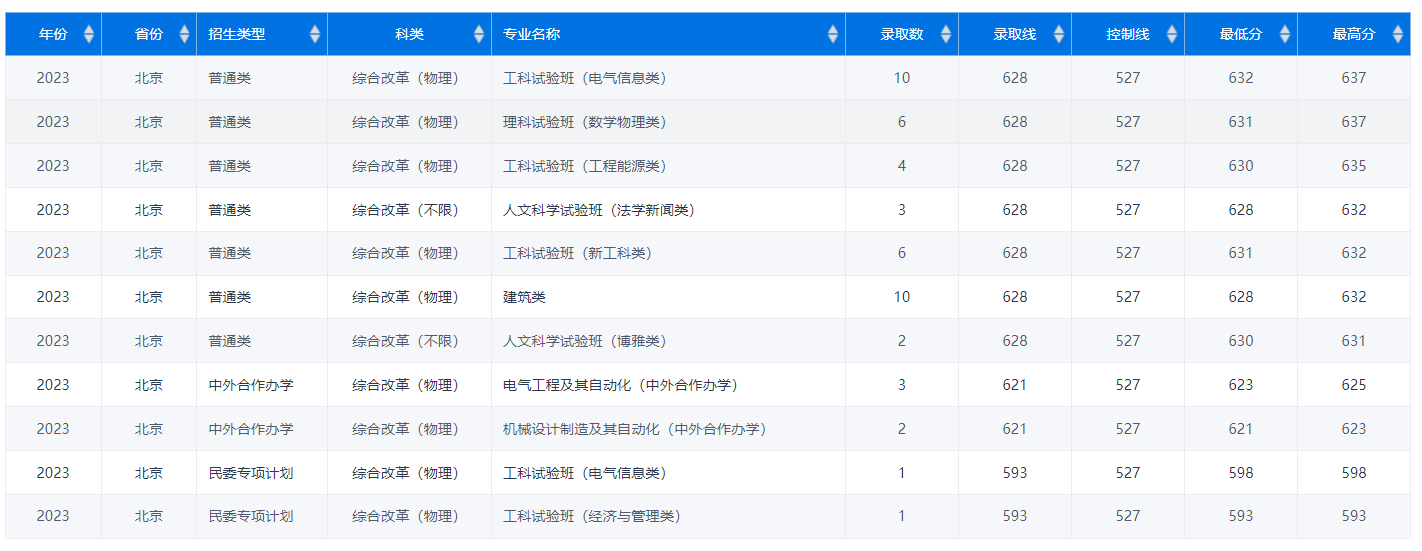Click the sort arrows beside 录取数
This screenshot has width=1422, height=551.
pos(946,35)
